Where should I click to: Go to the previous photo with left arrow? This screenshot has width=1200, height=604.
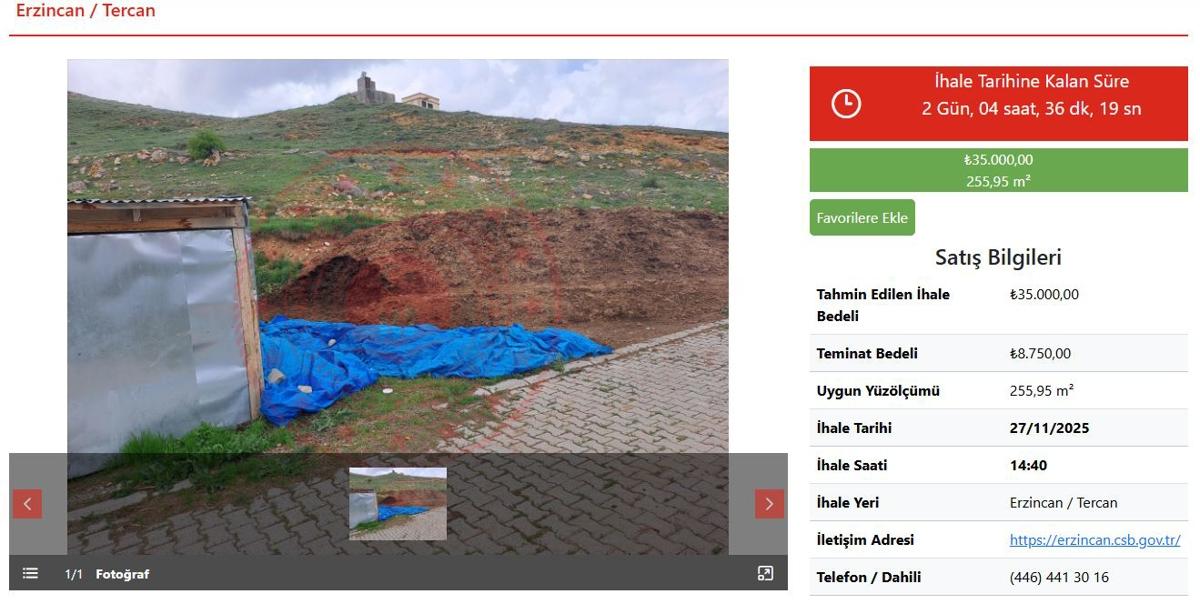[x=28, y=504]
